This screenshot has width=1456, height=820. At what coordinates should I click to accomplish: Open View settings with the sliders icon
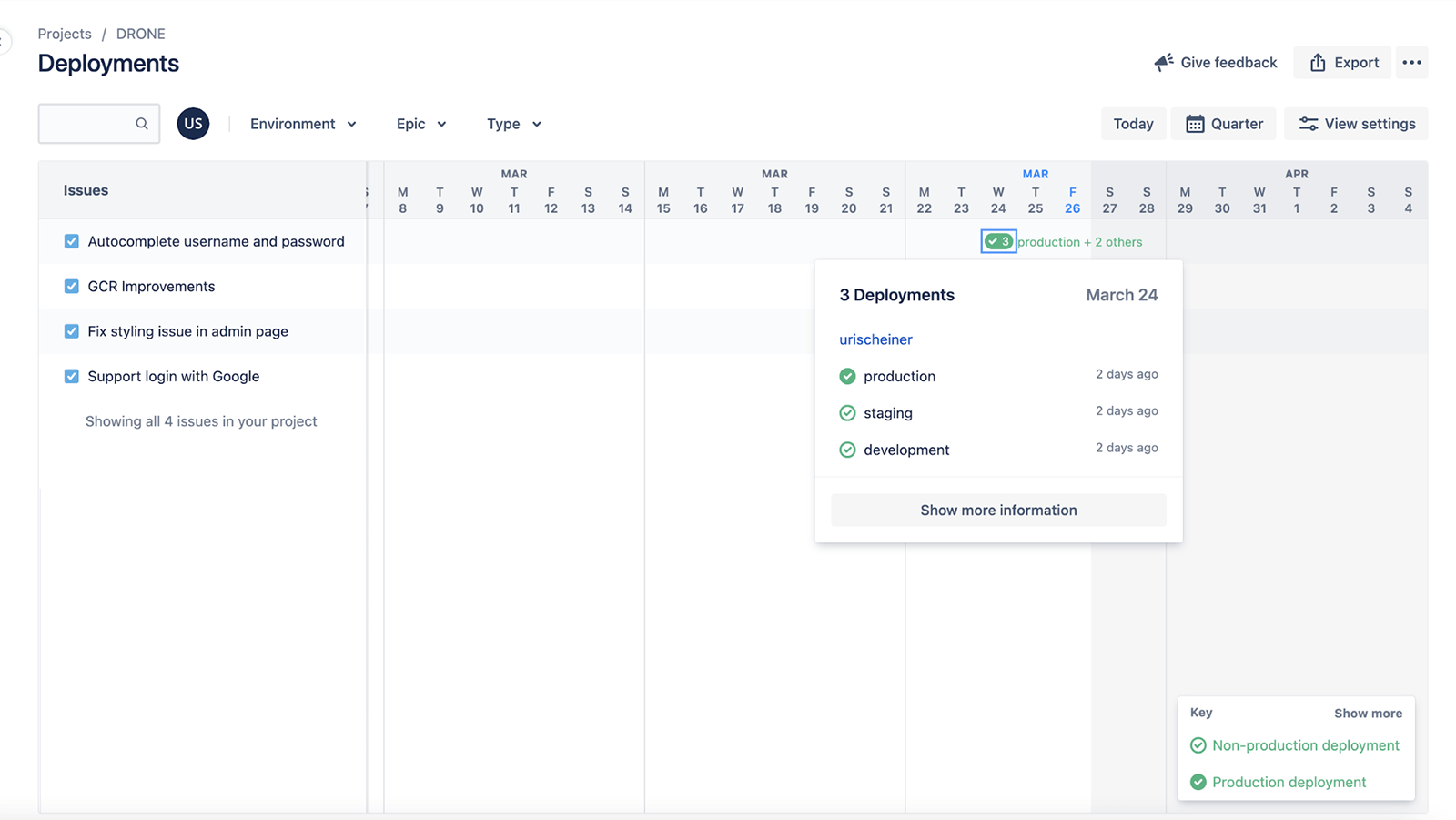1309,123
